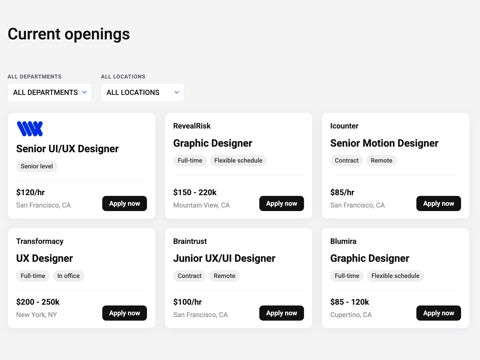
Task: Click the New York, NY location
Action: click(37, 315)
